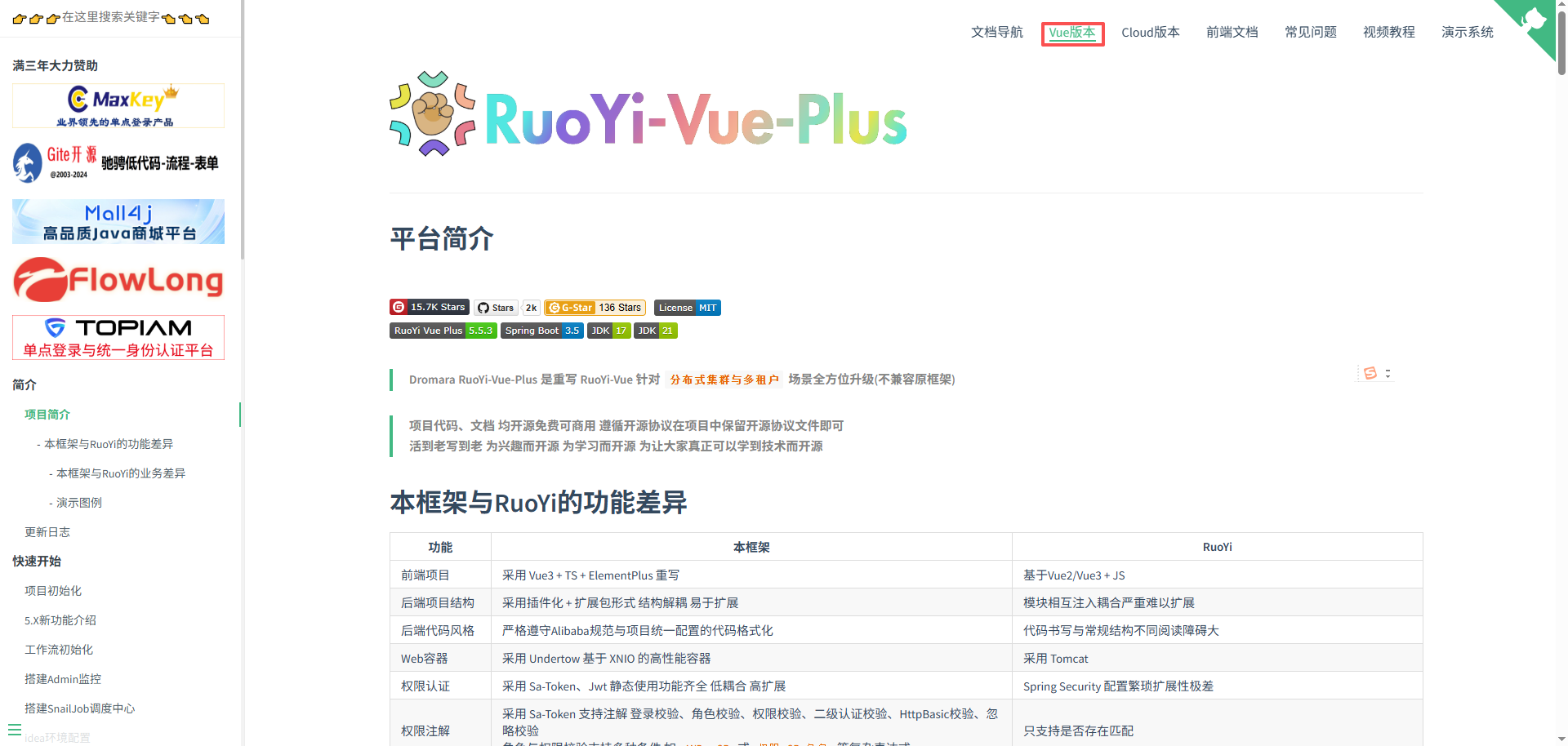Click the 满三年大力赞助 sidebar heading

[x=56, y=65]
